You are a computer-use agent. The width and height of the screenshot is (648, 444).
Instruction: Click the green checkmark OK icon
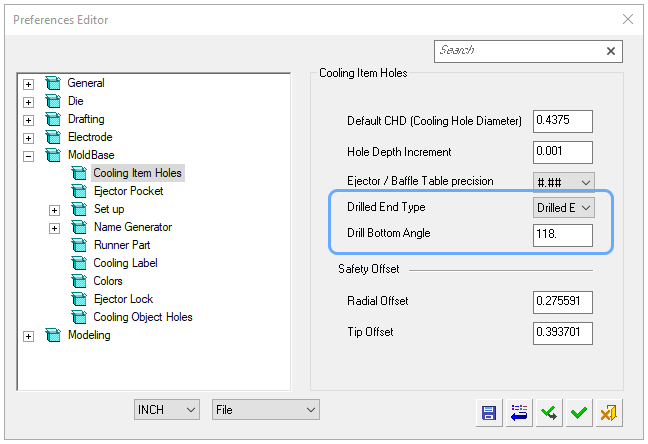click(579, 413)
